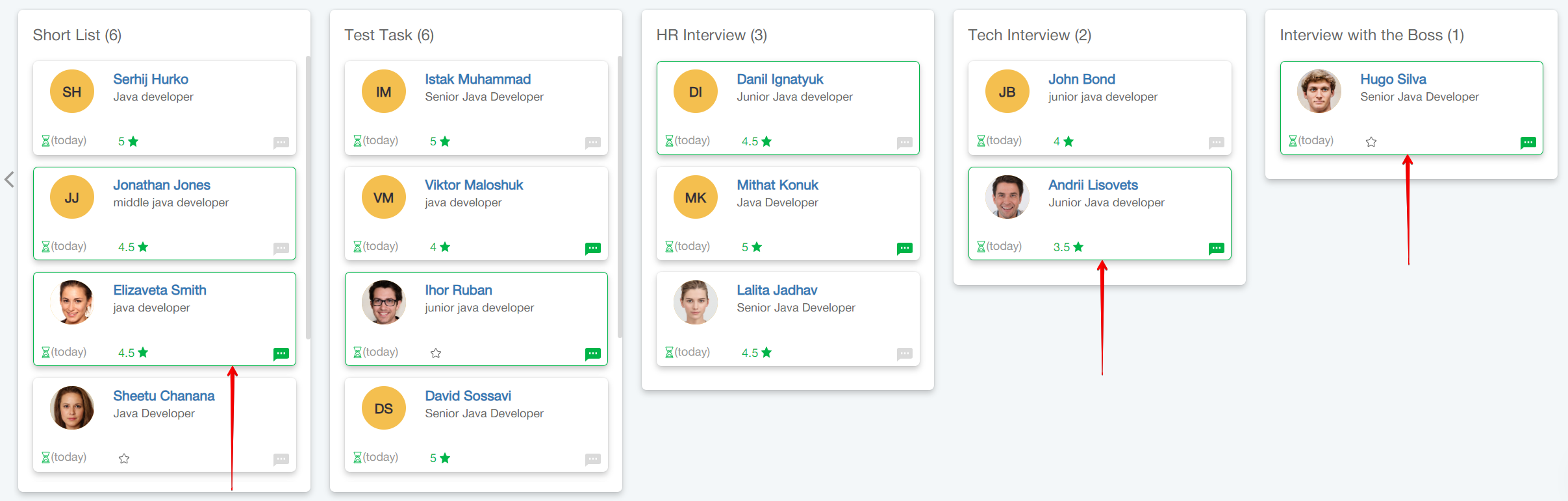Click the Short List (6) column header
Viewport: 1568px width, 501px height.
click(x=77, y=35)
